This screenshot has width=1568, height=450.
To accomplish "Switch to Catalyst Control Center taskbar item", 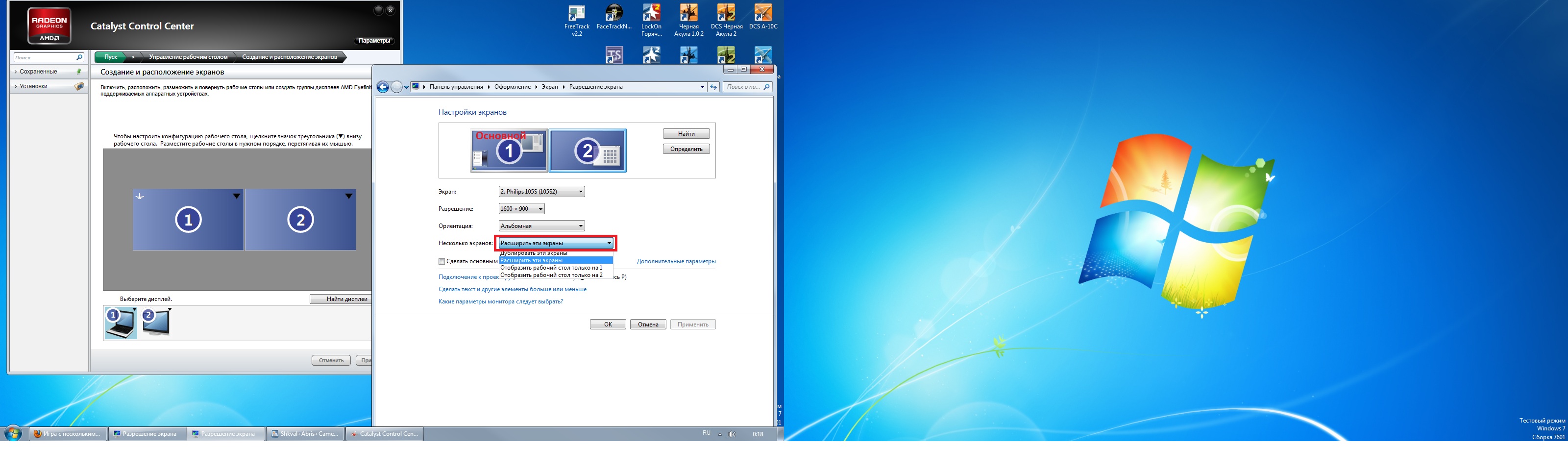I will pyautogui.click(x=385, y=433).
